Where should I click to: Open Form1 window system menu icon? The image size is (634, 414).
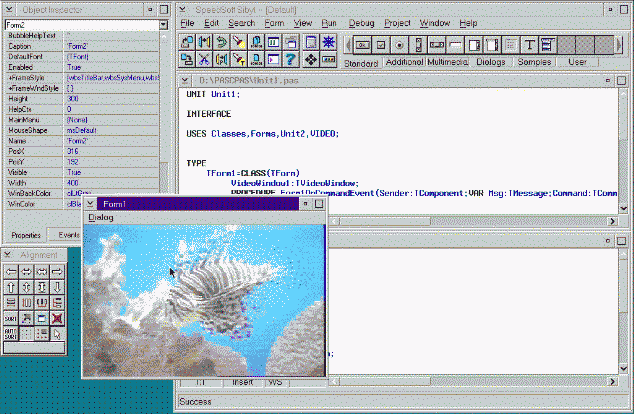point(90,204)
